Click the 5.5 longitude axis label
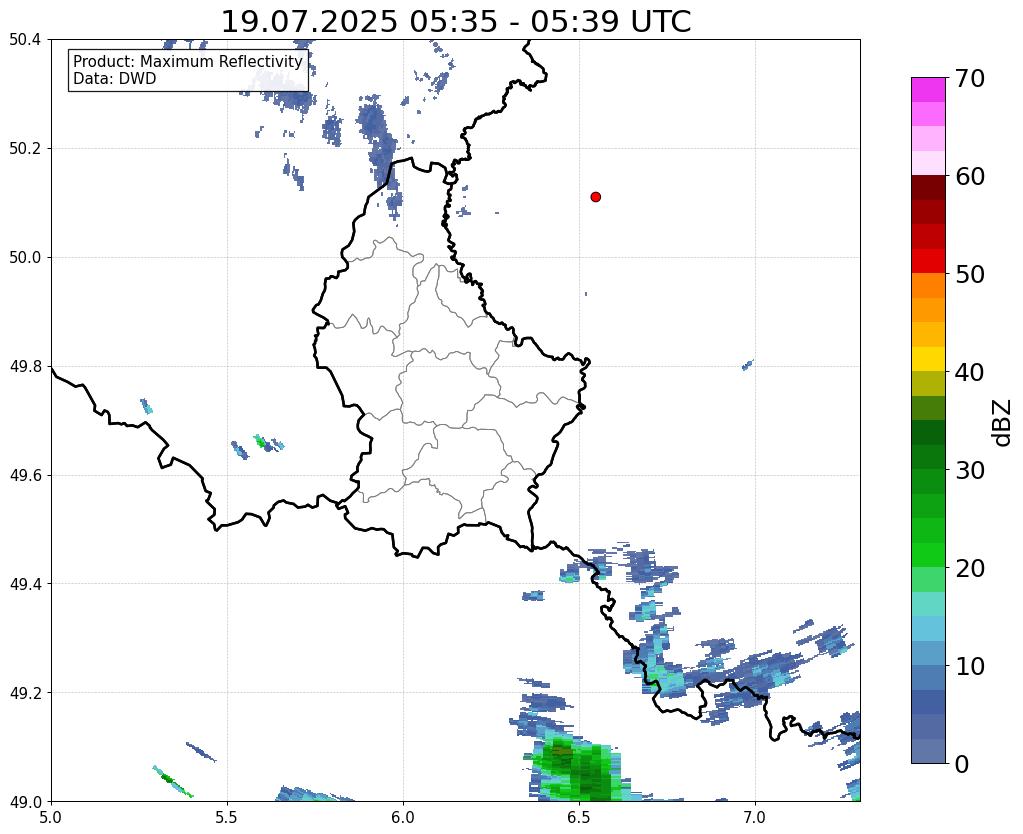The height and width of the screenshot is (834, 1023). click(x=227, y=817)
